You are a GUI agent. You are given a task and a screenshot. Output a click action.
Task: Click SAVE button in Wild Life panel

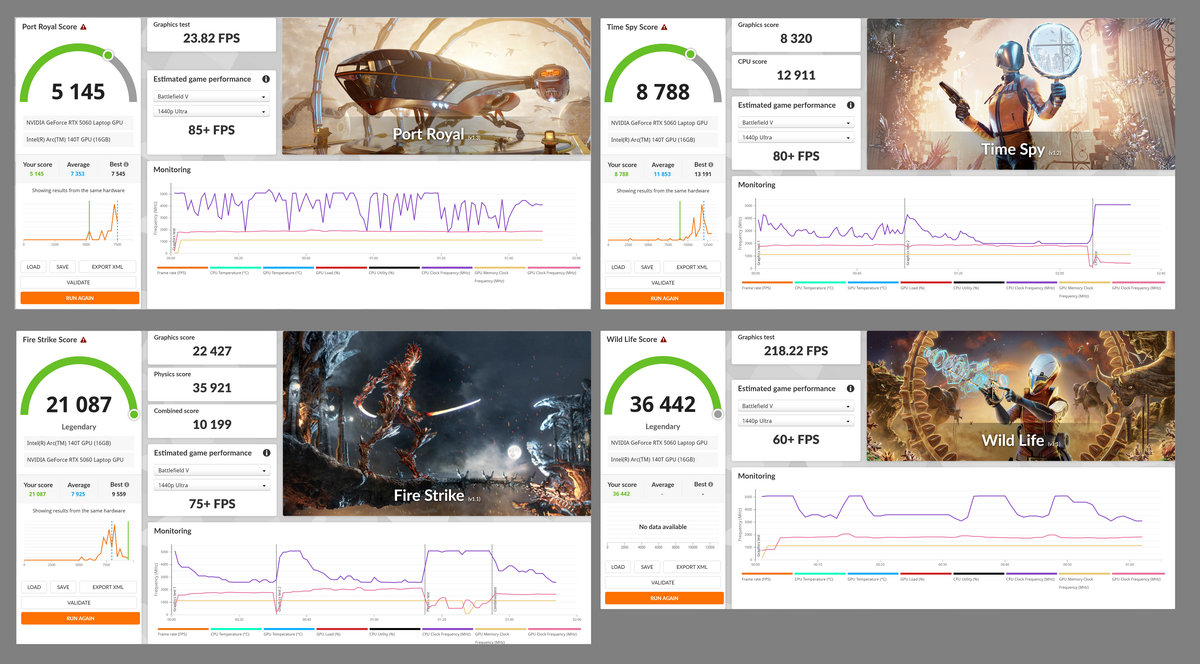pyautogui.click(x=647, y=567)
